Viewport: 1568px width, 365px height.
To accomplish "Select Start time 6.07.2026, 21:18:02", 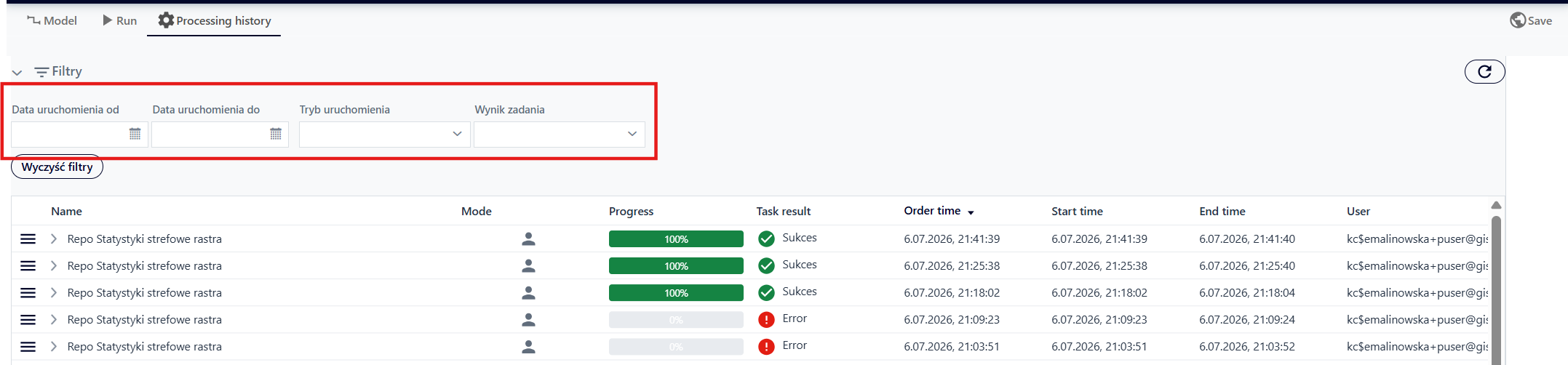I will click(x=1099, y=292).
